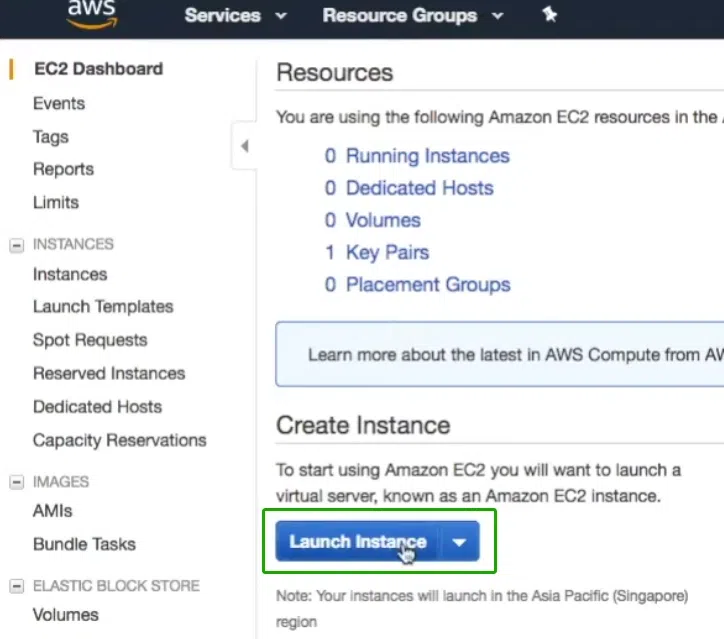Collapse the IMAGES sidebar section
Screen dimensions: 724x639
point(16,482)
